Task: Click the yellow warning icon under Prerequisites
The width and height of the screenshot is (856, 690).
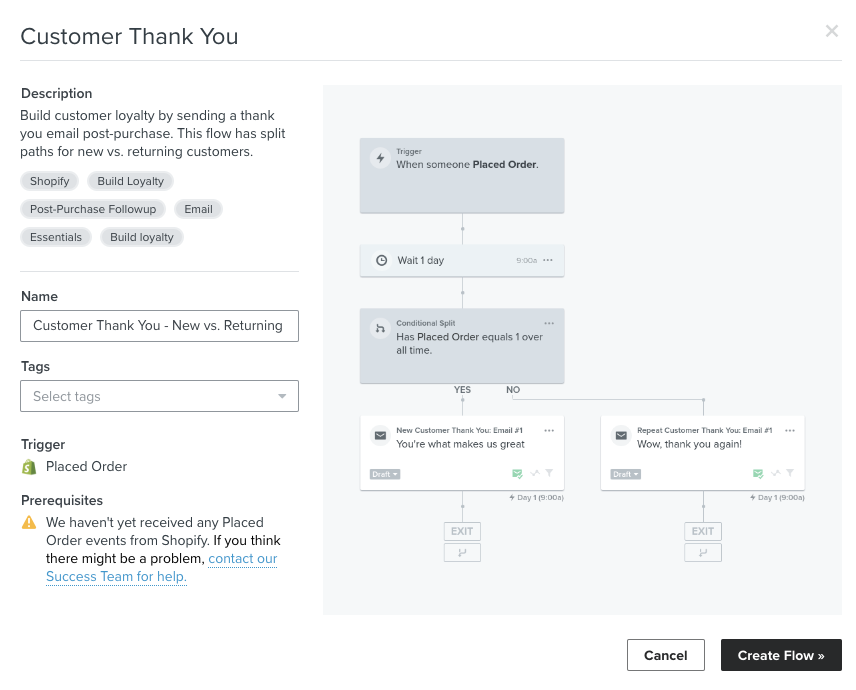Action: click(29, 522)
